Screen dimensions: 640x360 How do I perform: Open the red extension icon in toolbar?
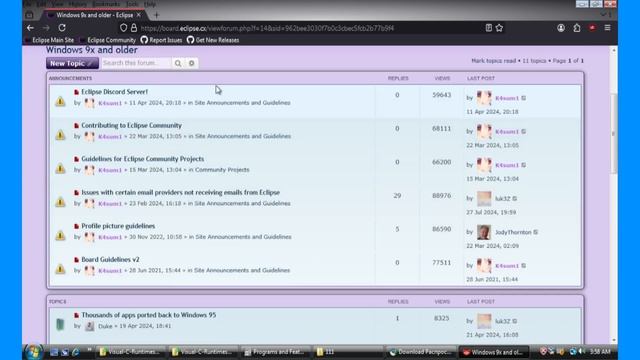point(592,28)
